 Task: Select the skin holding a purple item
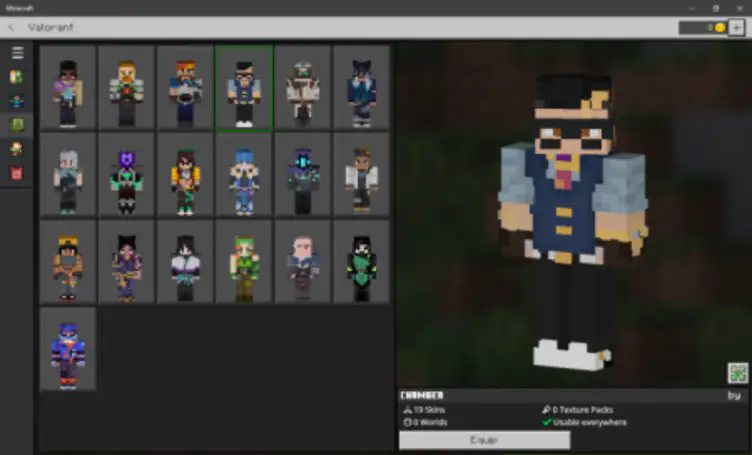point(68,88)
